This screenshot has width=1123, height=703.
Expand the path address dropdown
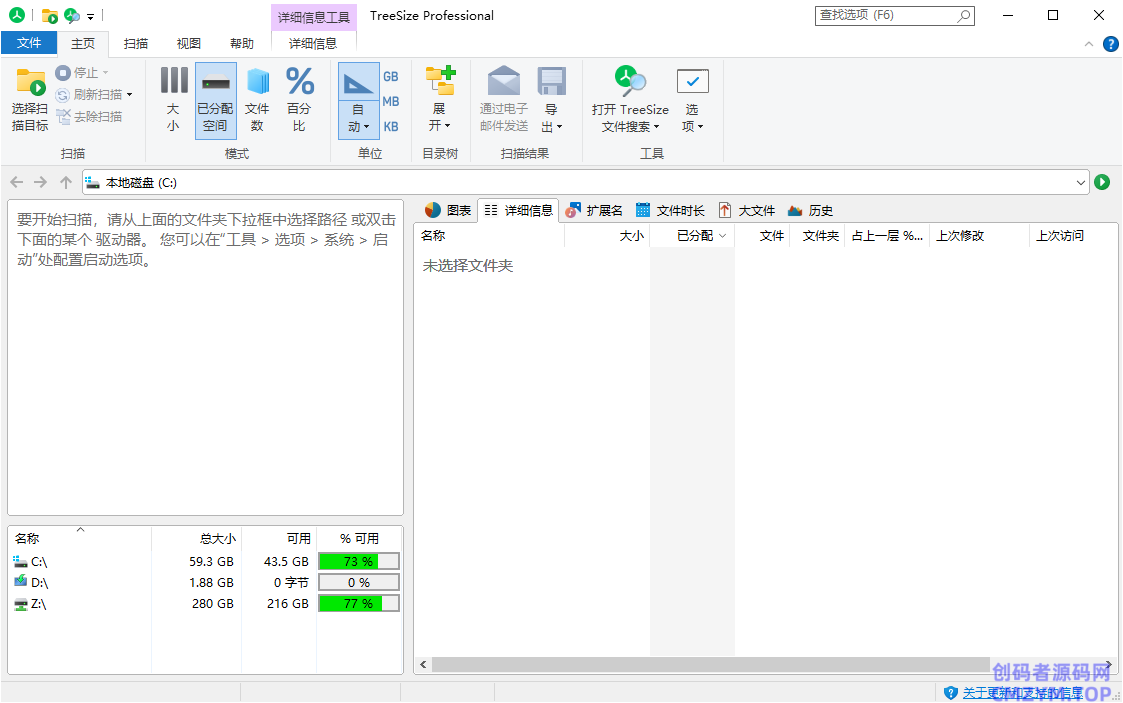coord(1080,182)
